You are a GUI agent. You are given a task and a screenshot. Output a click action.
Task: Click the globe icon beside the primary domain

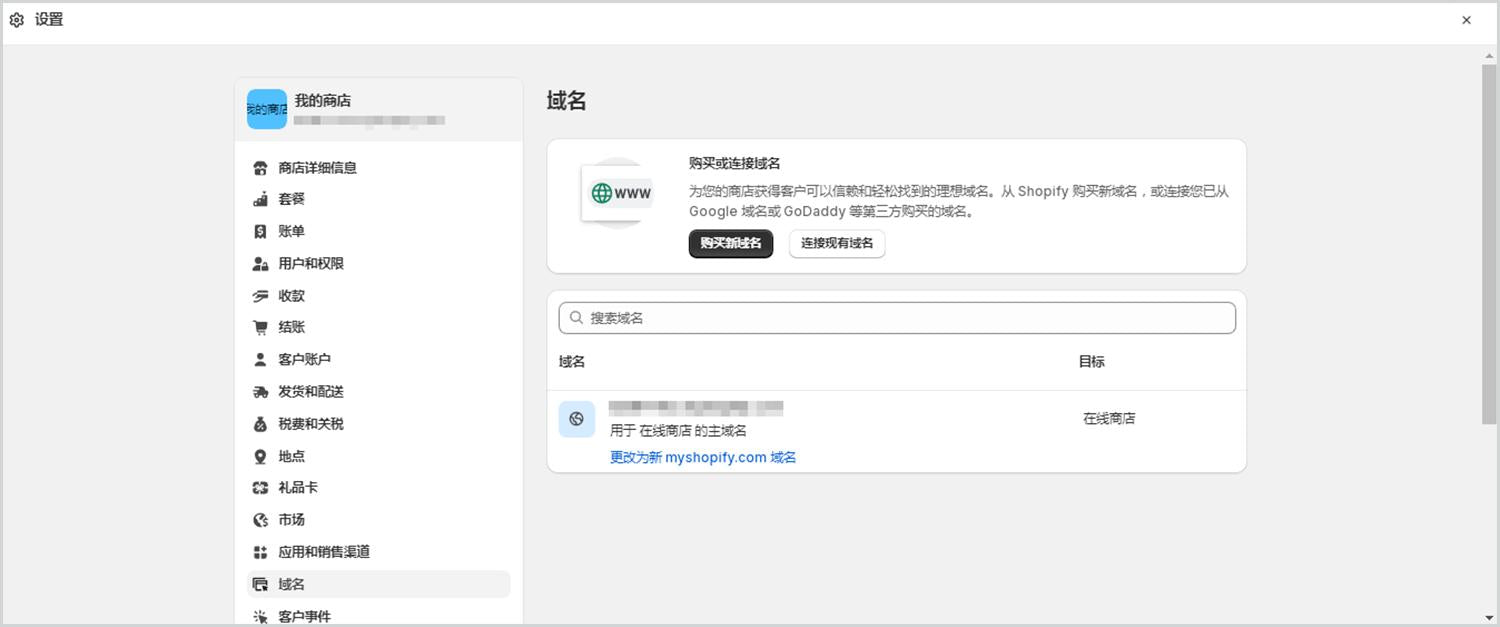pos(577,419)
